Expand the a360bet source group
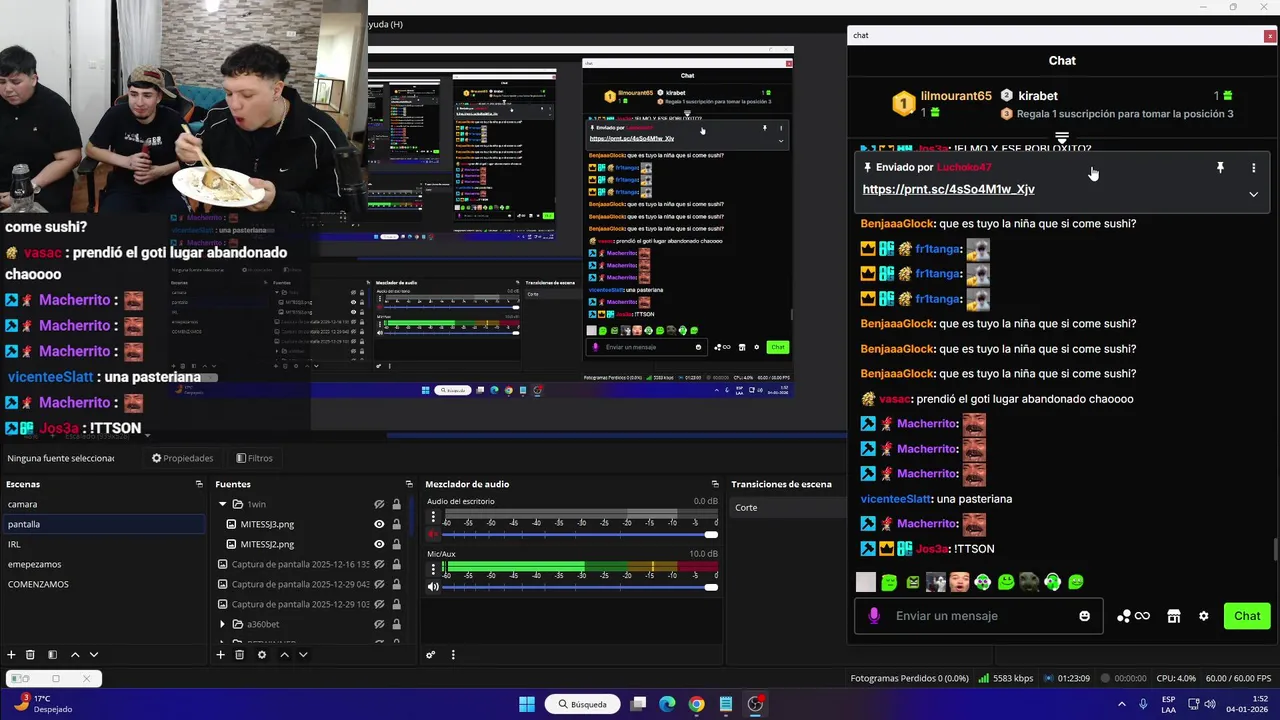This screenshot has width=1280, height=720. pyautogui.click(x=222, y=624)
